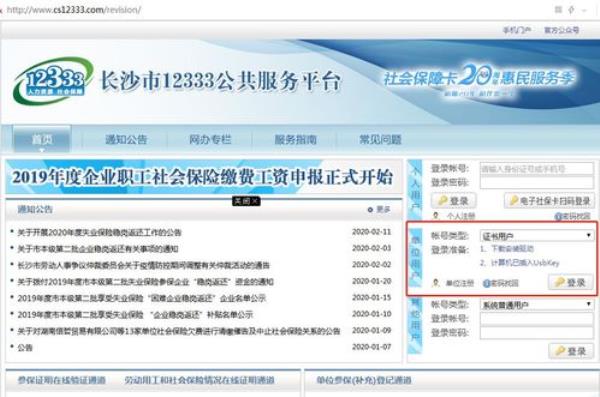This screenshot has width=600, height=397.
Task: Open the 2020年度失业保险稳岗返还工作 notice
Action: (x=99, y=232)
